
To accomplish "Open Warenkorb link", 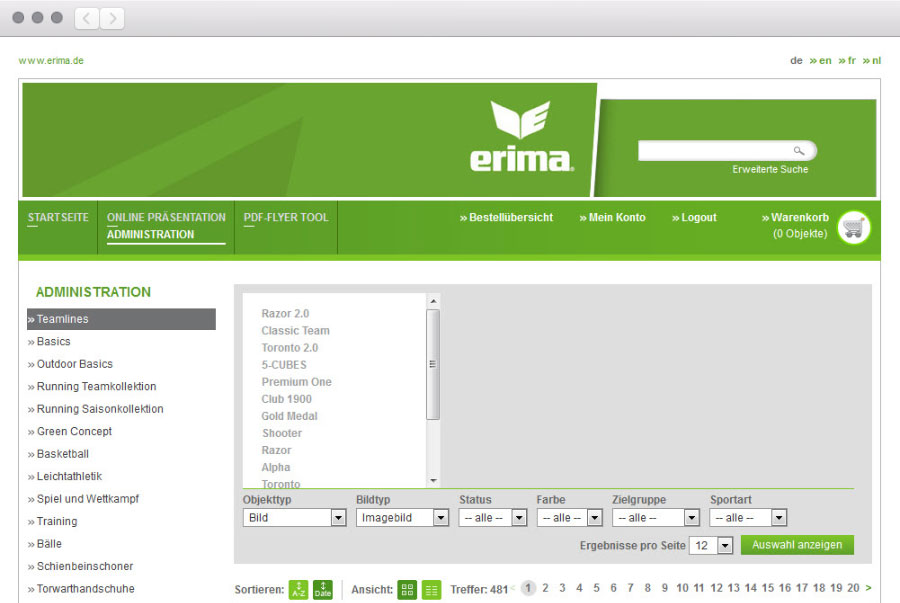I will pos(795,217).
